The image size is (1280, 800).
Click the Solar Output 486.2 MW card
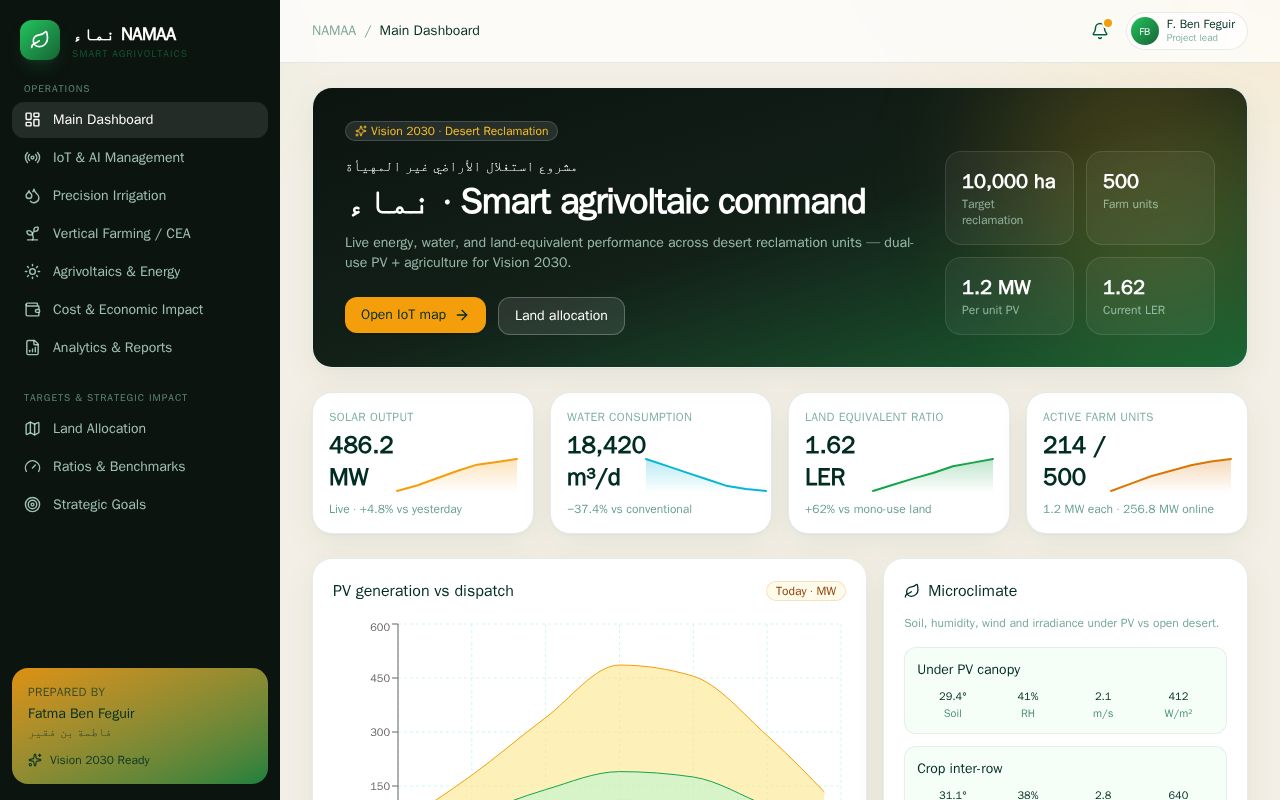423,463
